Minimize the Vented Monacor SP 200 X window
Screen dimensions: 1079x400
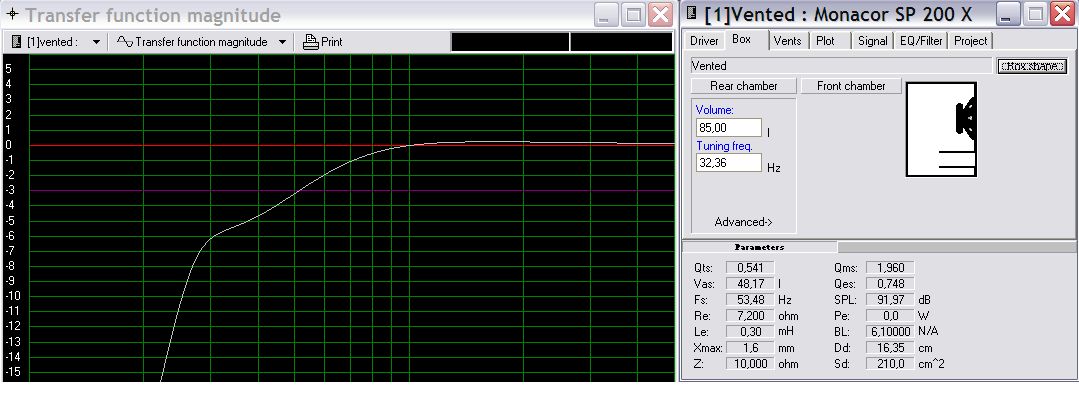click(x=1009, y=14)
